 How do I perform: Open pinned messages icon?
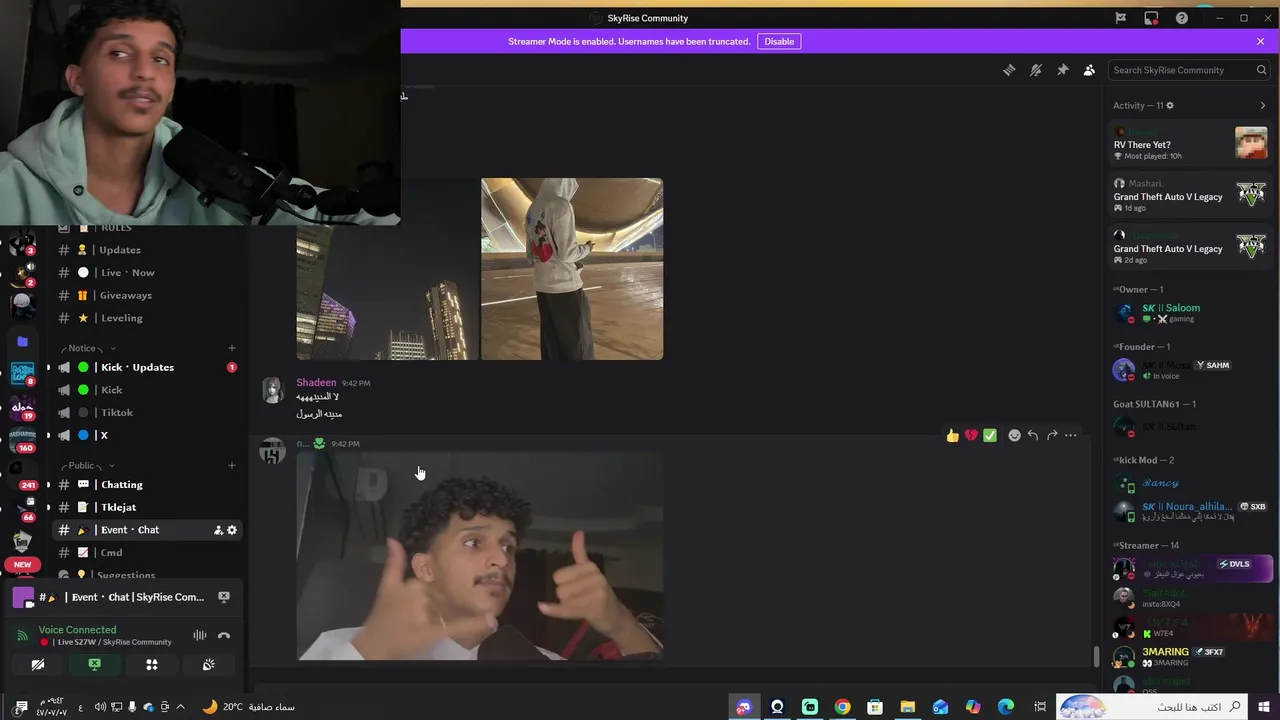[1063, 70]
